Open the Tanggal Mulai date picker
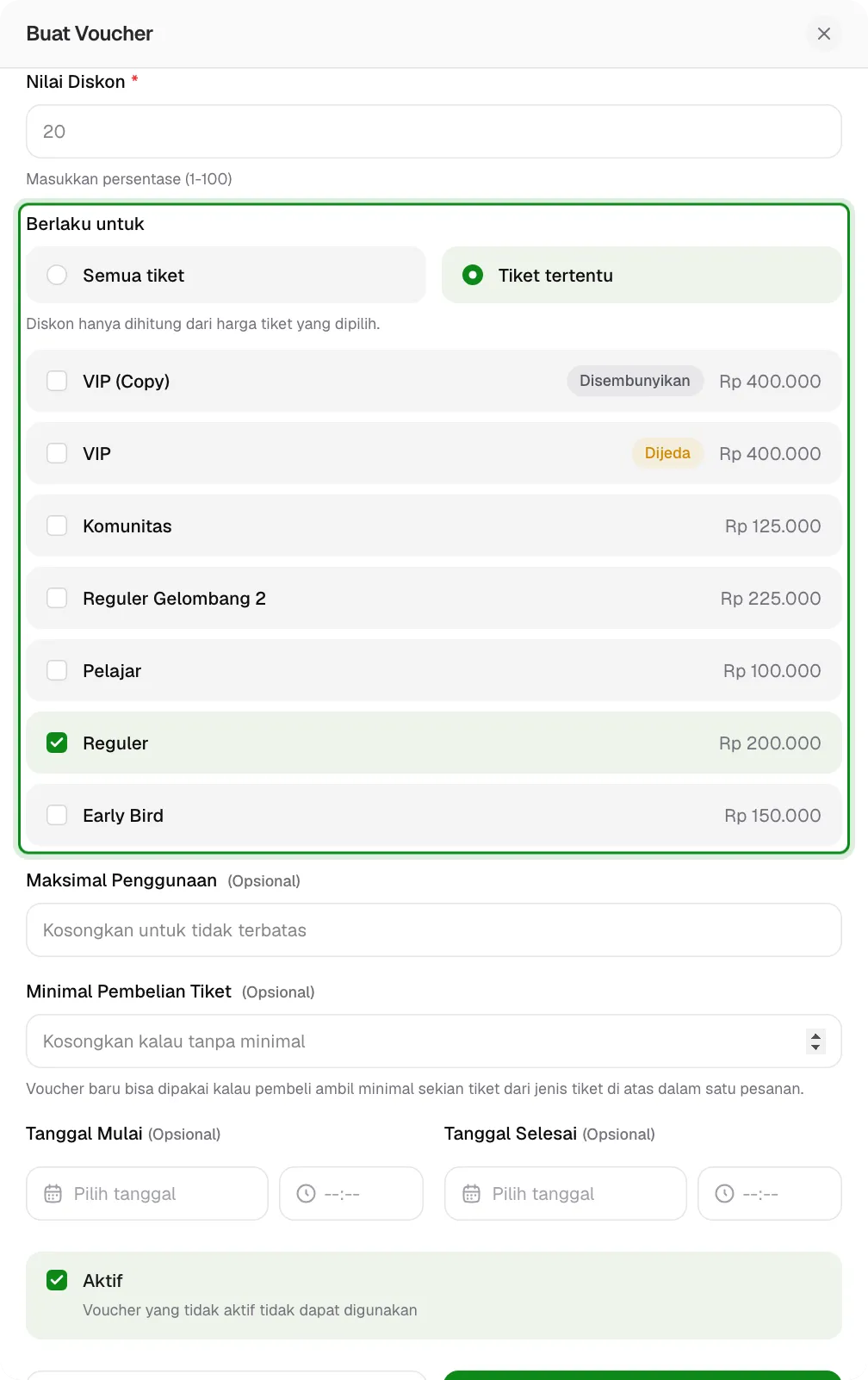This screenshot has width=868, height=1380. tap(147, 1194)
